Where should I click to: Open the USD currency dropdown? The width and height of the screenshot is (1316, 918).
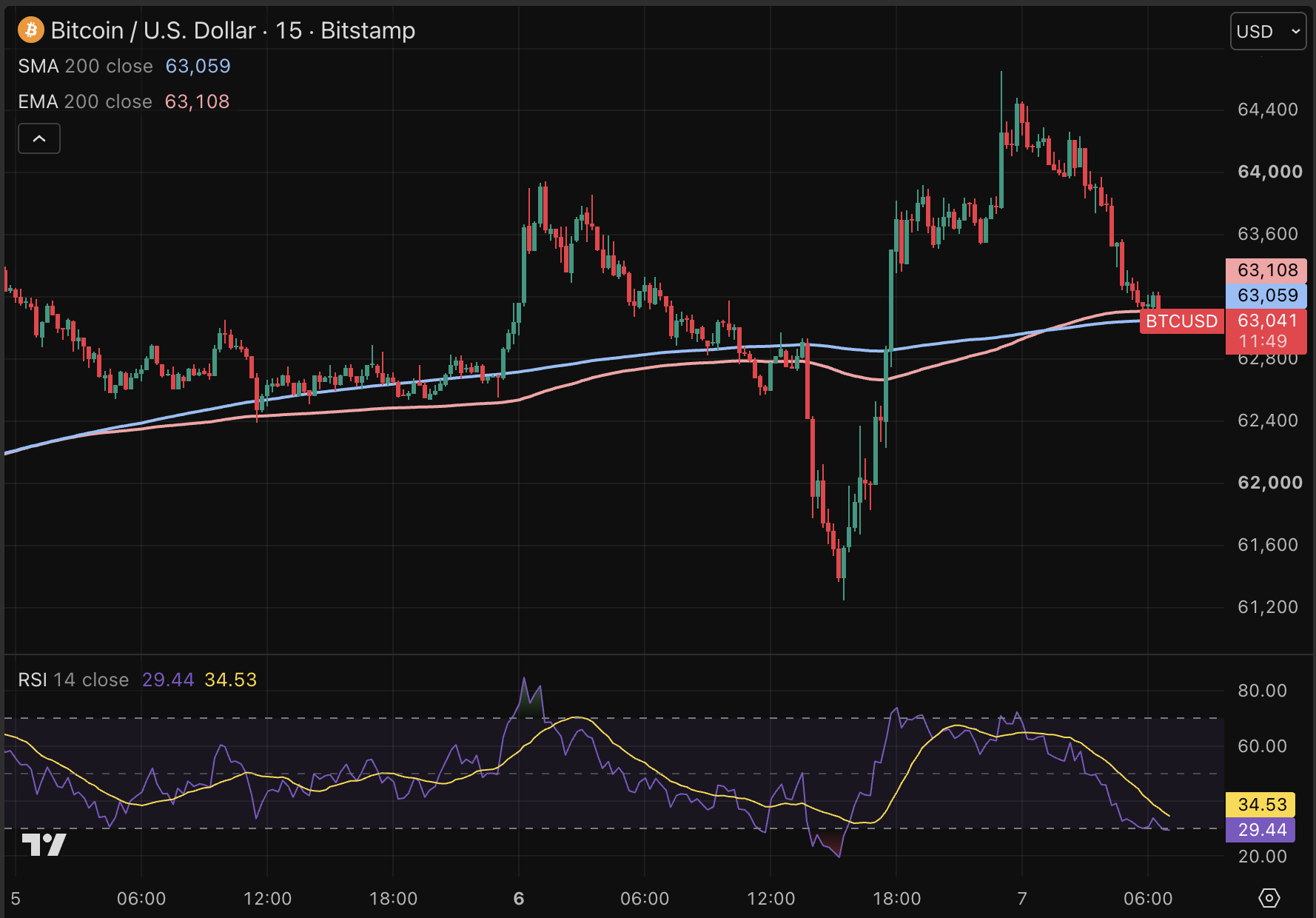1268,31
